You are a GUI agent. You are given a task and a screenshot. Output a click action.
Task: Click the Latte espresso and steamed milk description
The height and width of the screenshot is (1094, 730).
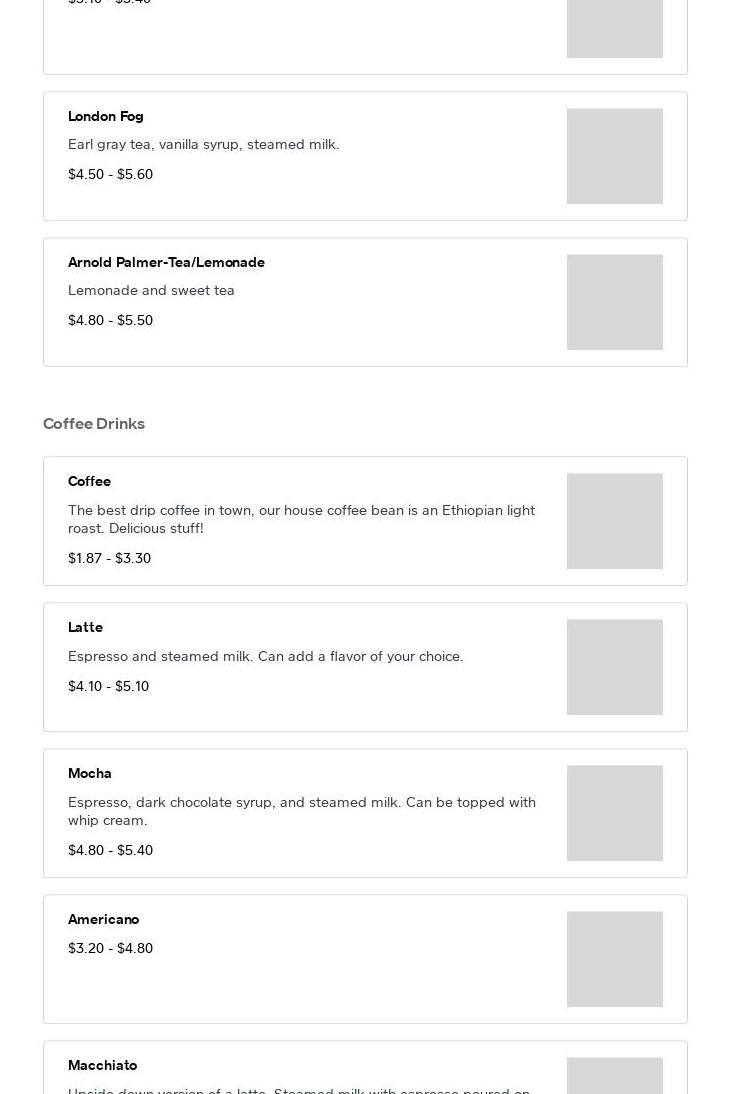[265, 656]
